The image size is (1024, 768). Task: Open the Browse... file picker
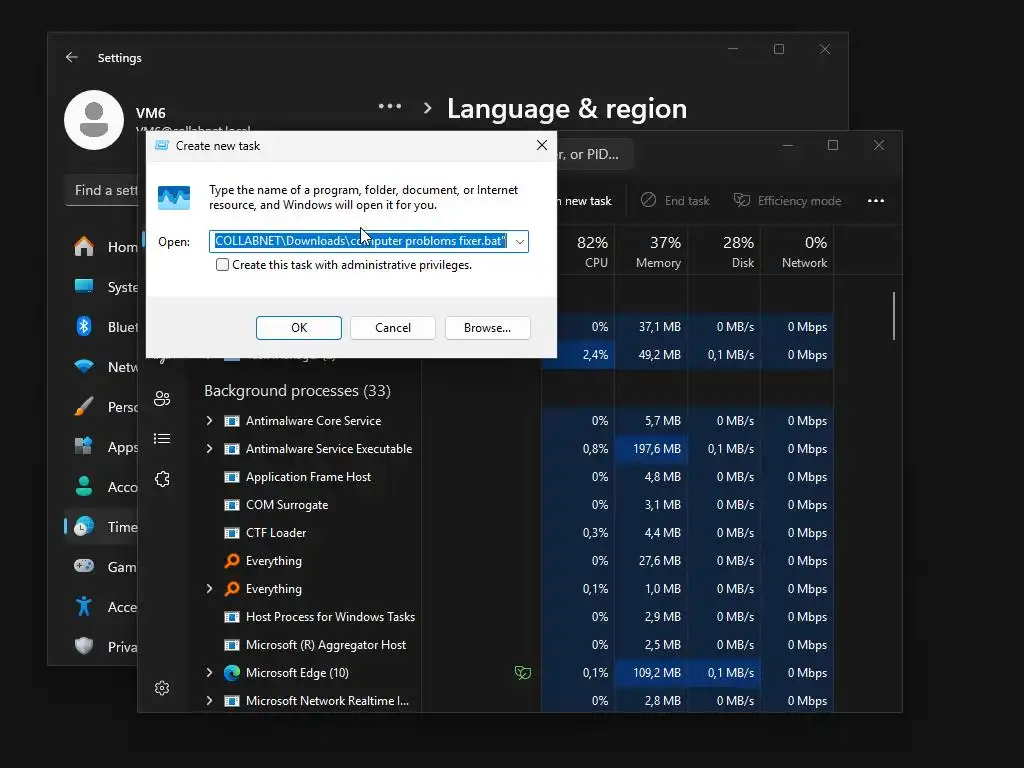point(487,328)
